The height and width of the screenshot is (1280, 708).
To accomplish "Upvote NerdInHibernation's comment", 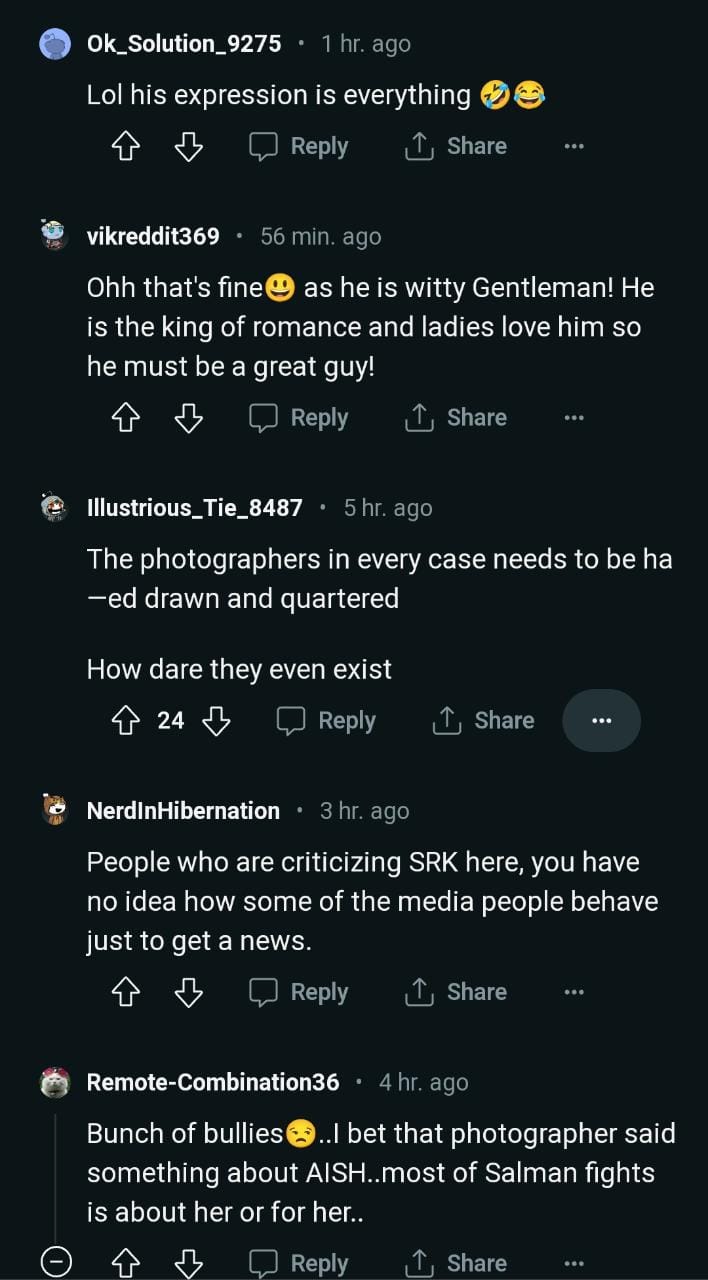I will click(125, 993).
